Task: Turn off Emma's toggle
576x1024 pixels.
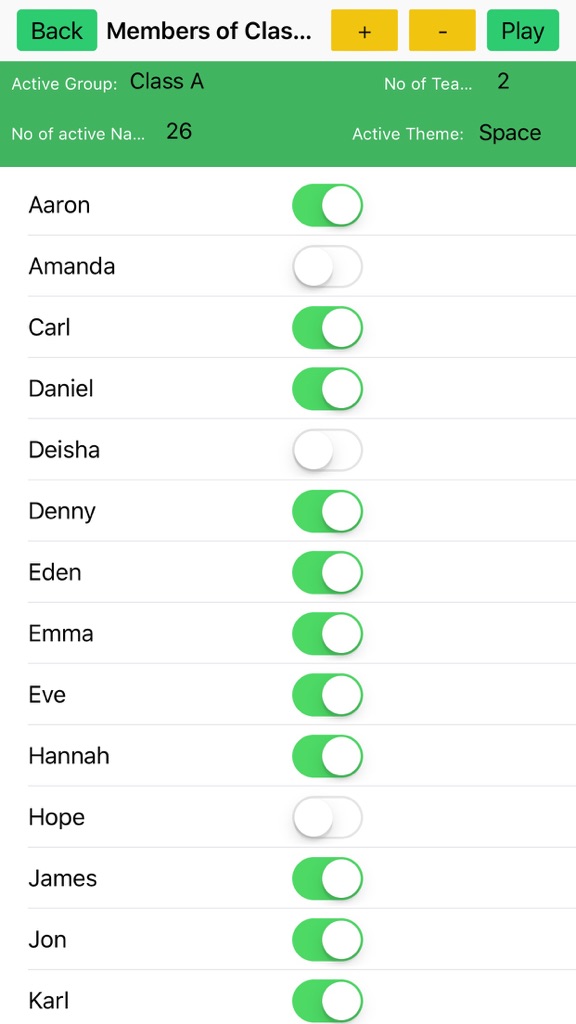Action: [x=327, y=633]
